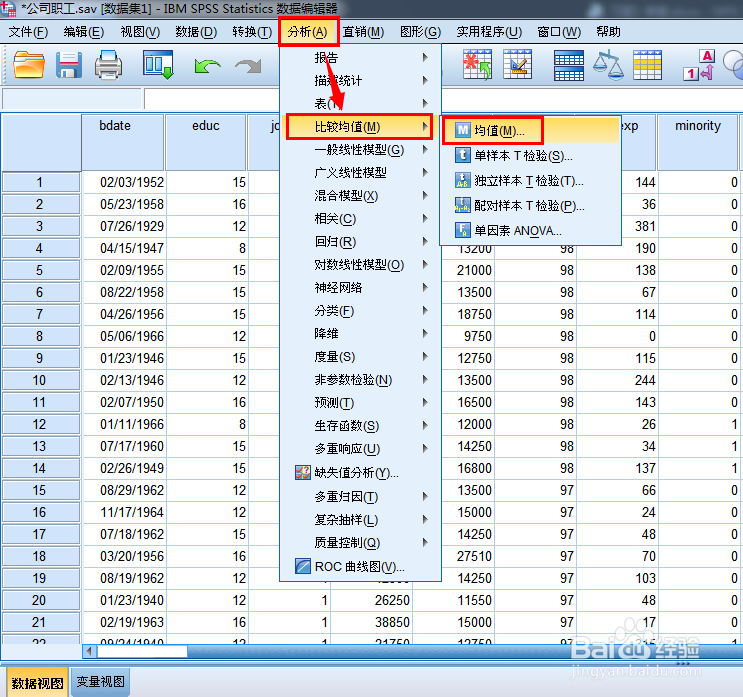Open the 窗口(W) menu
The image size is (743, 697).
click(x=559, y=32)
